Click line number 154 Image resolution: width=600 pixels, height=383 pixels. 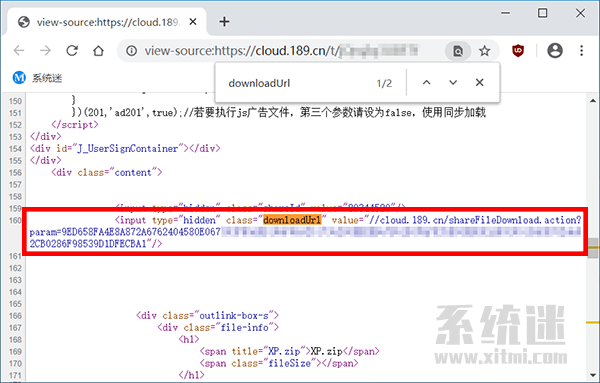coord(15,148)
